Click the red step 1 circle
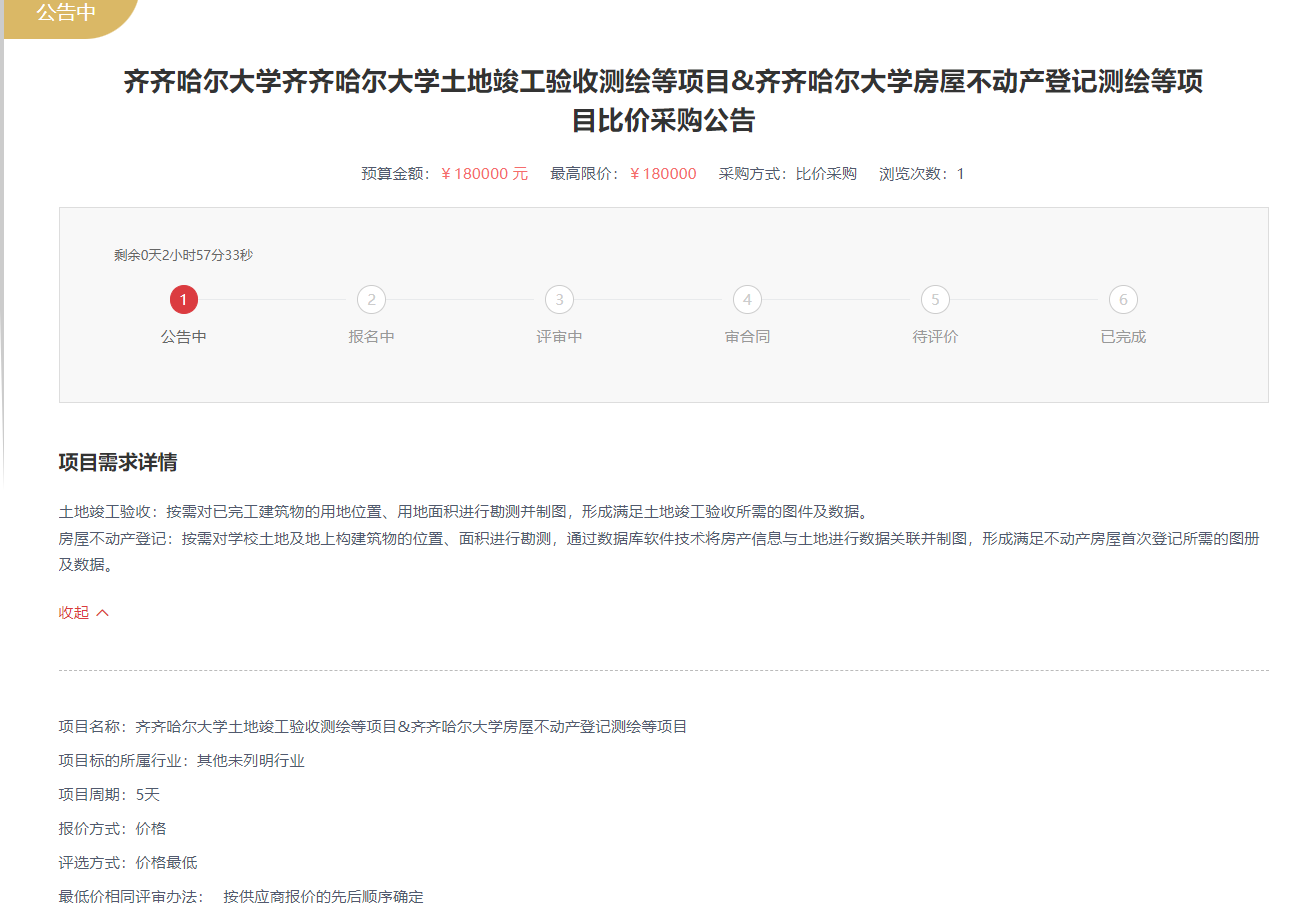1312x904 pixels. pyautogui.click(x=183, y=299)
